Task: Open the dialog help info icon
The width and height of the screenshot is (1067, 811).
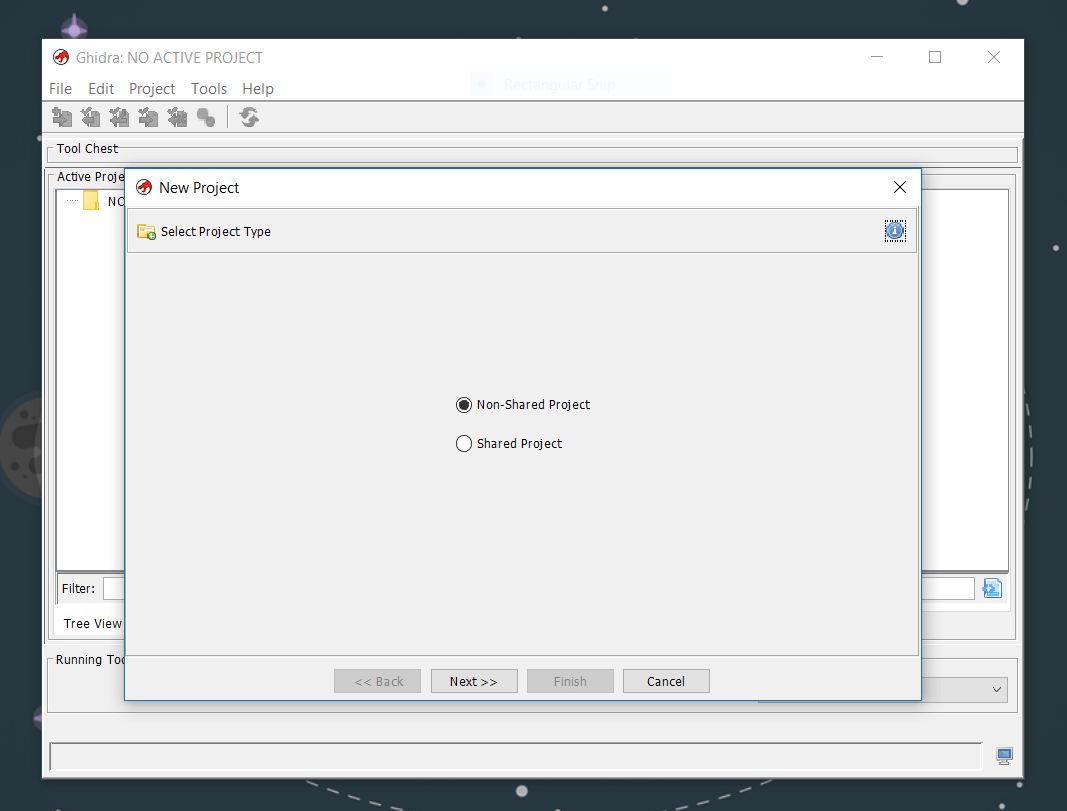Action: click(894, 231)
